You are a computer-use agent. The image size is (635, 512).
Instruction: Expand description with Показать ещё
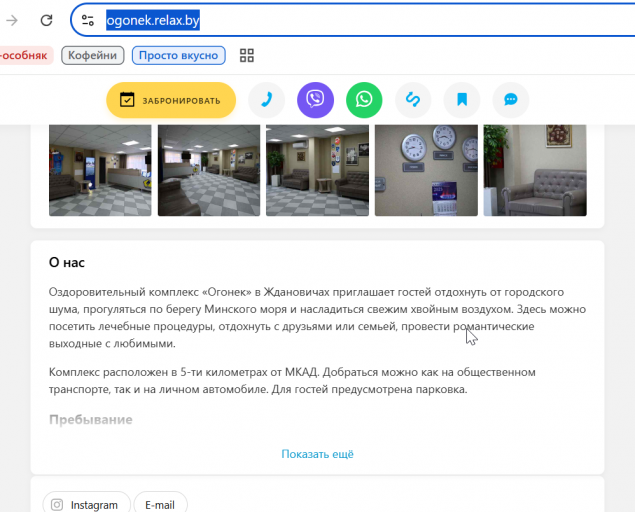(x=318, y=454)
